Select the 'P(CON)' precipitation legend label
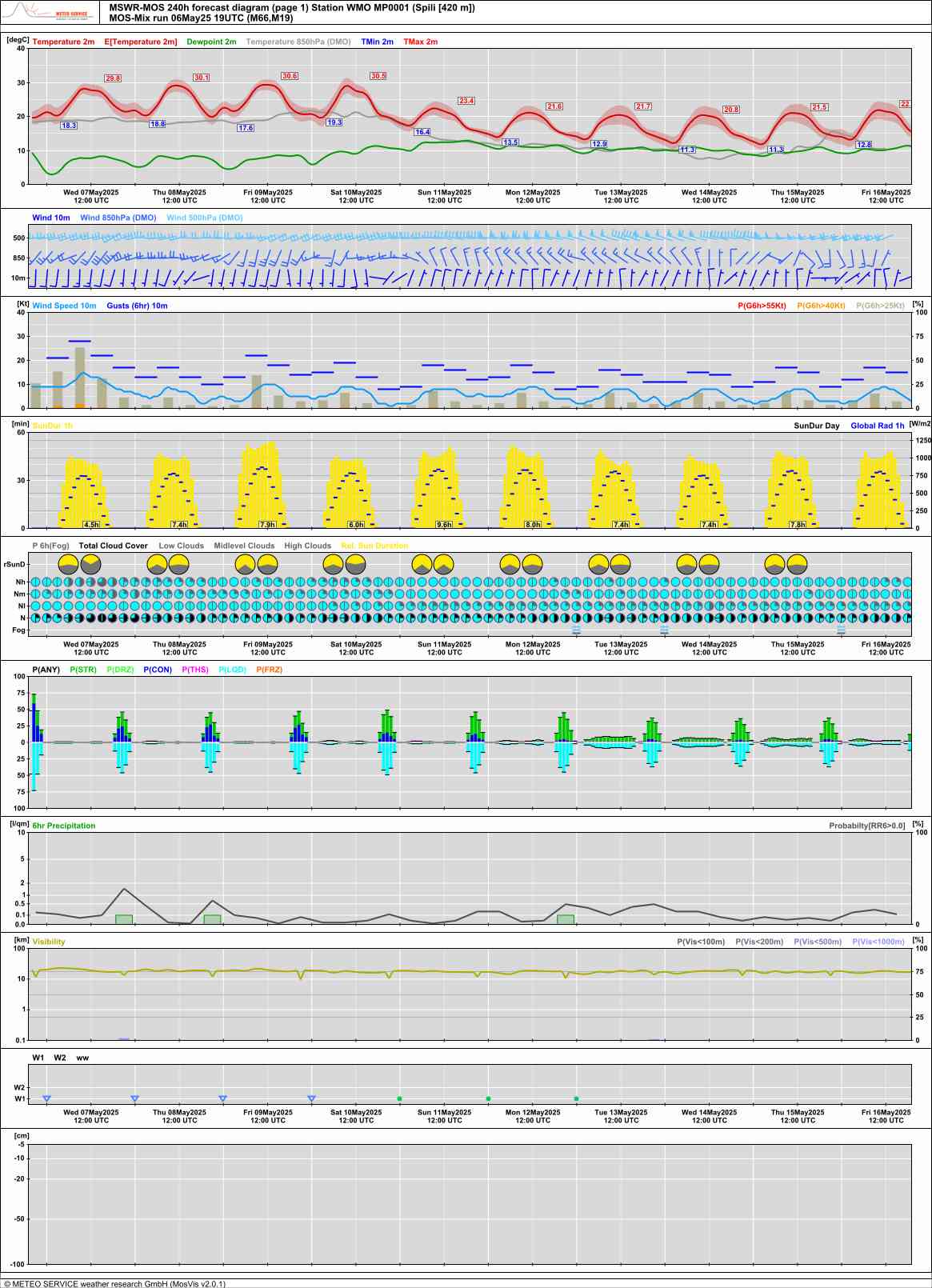The height and width of the screenshot is (1288, 932). (158, 670)
